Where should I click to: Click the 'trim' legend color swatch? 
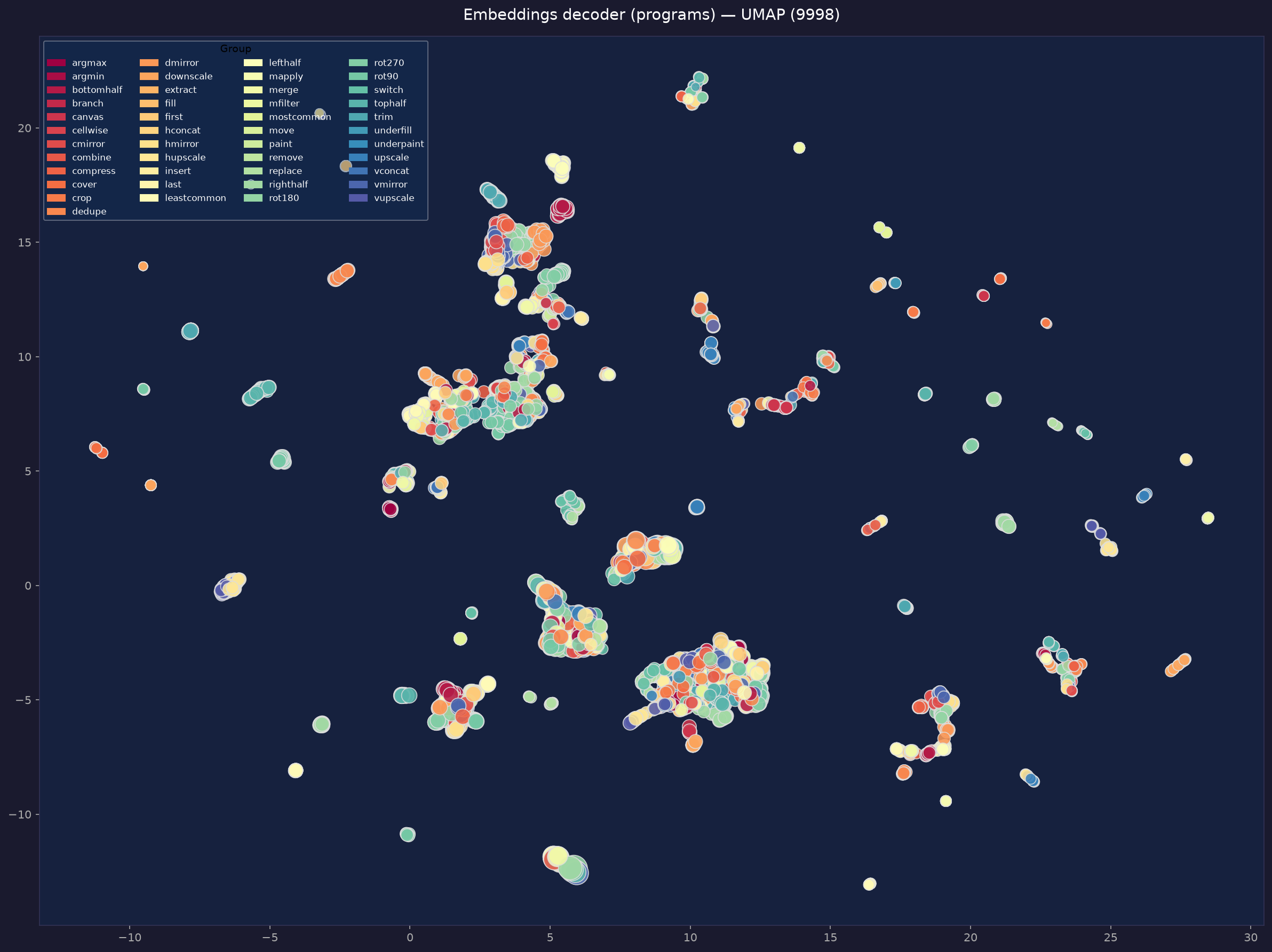pos(358,117)
